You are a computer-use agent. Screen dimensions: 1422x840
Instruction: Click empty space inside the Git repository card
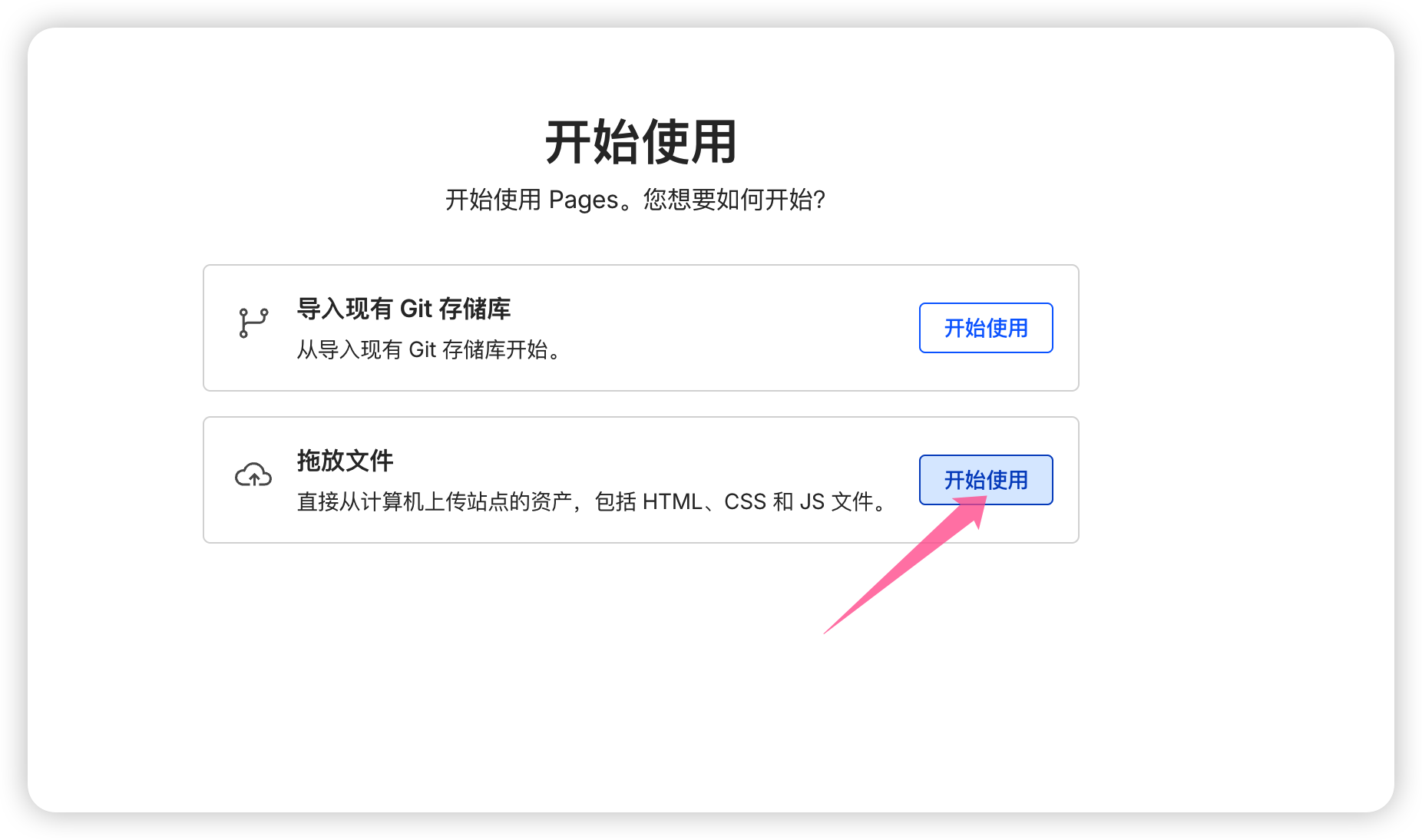point(729,328)
